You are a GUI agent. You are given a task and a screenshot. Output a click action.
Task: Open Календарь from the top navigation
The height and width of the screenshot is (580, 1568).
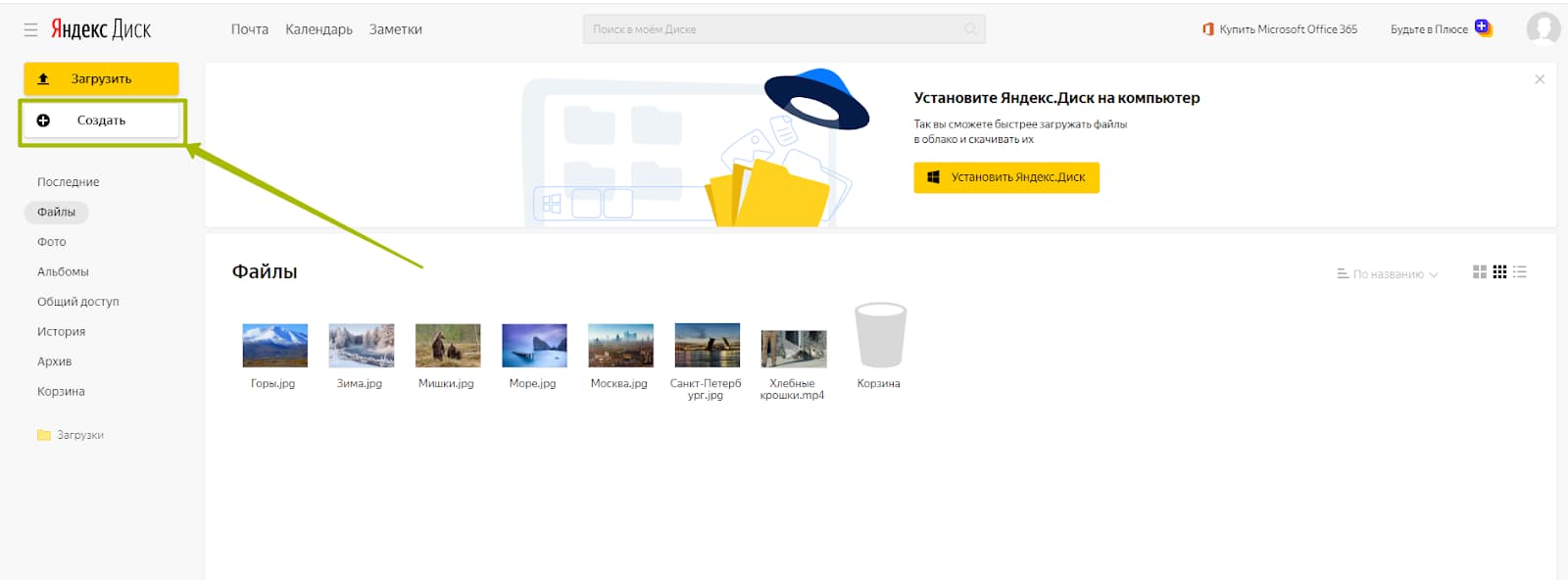tap(318, 29)
